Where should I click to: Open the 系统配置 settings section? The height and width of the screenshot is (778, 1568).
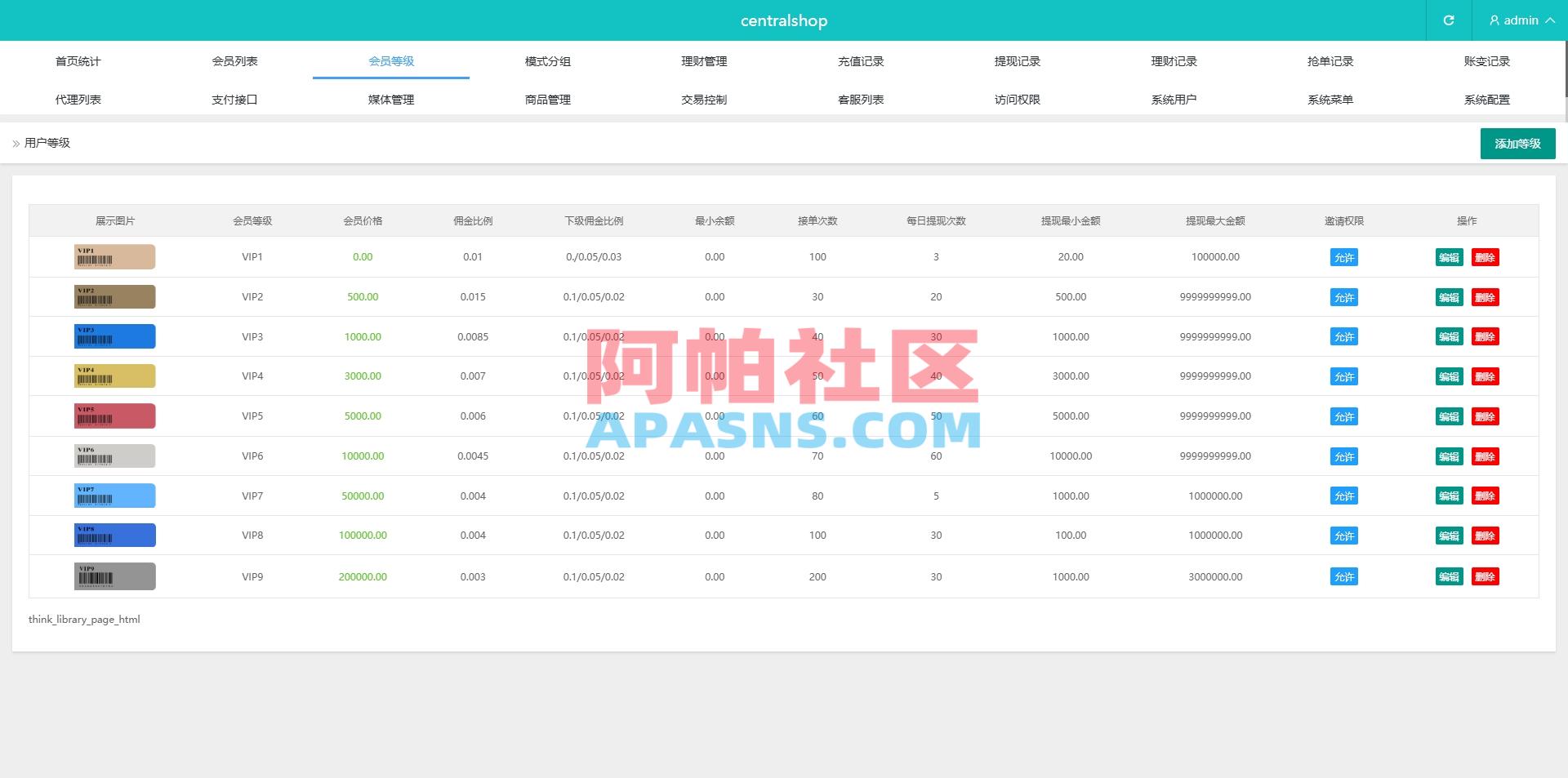point(1487,99)
